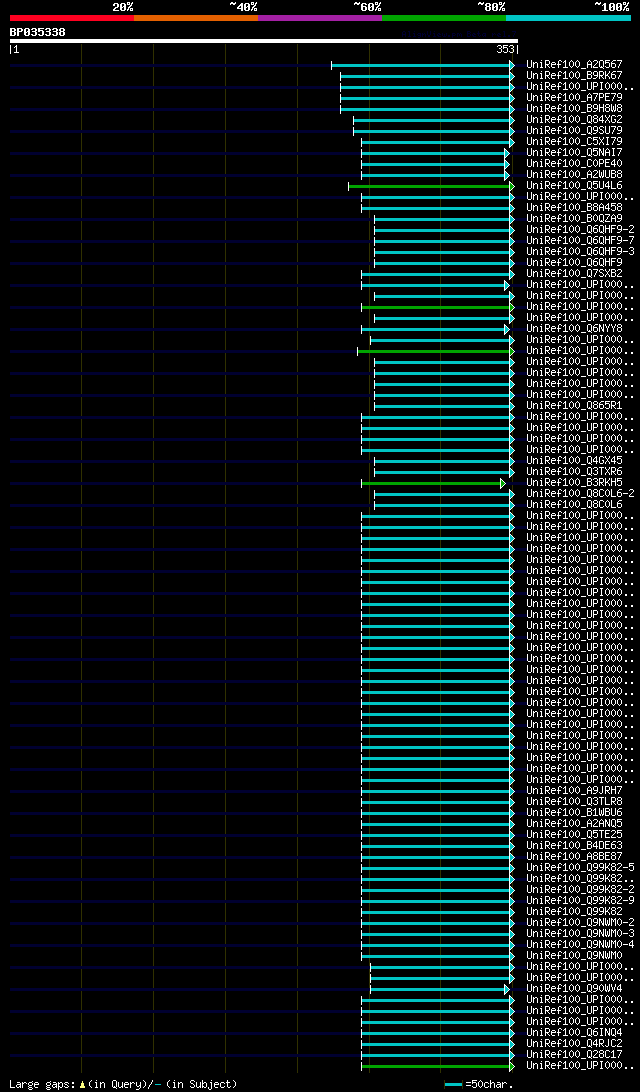640x1092 pixels.
Task: Click the orange ~40% identity legend segment
Action: pos(196,17)
